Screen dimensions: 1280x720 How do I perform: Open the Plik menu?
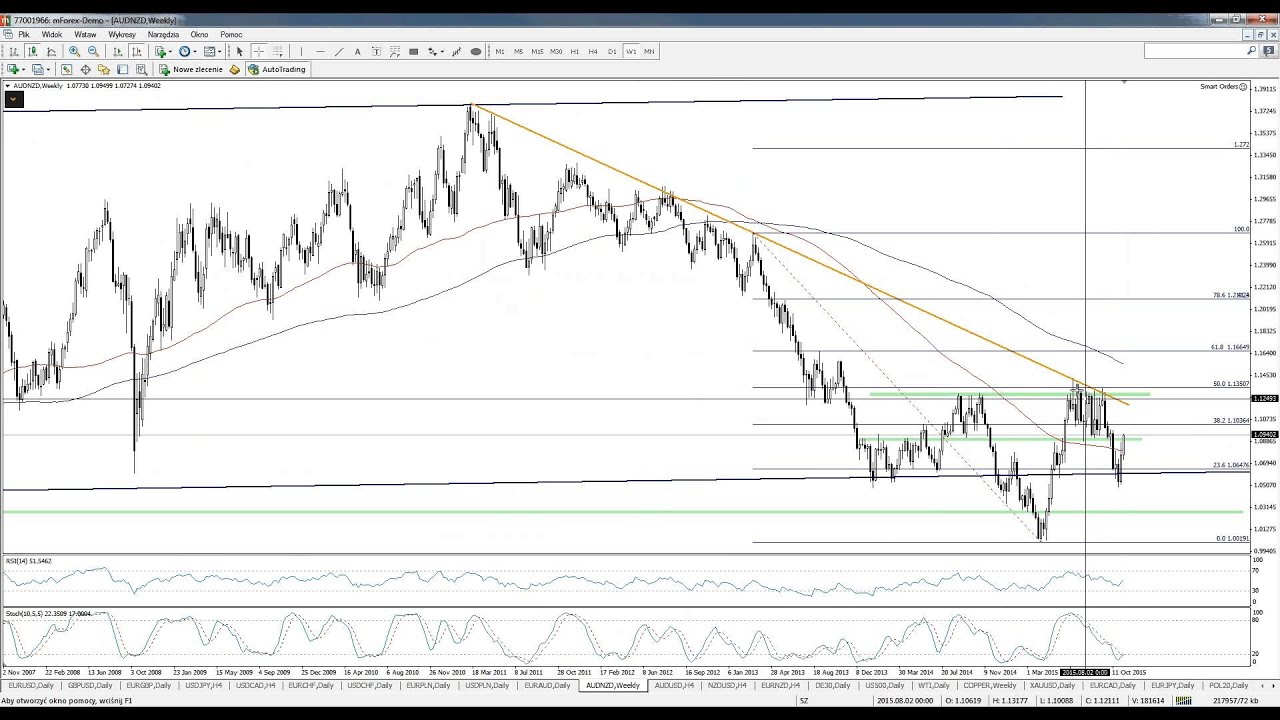[x=24, y=34]
